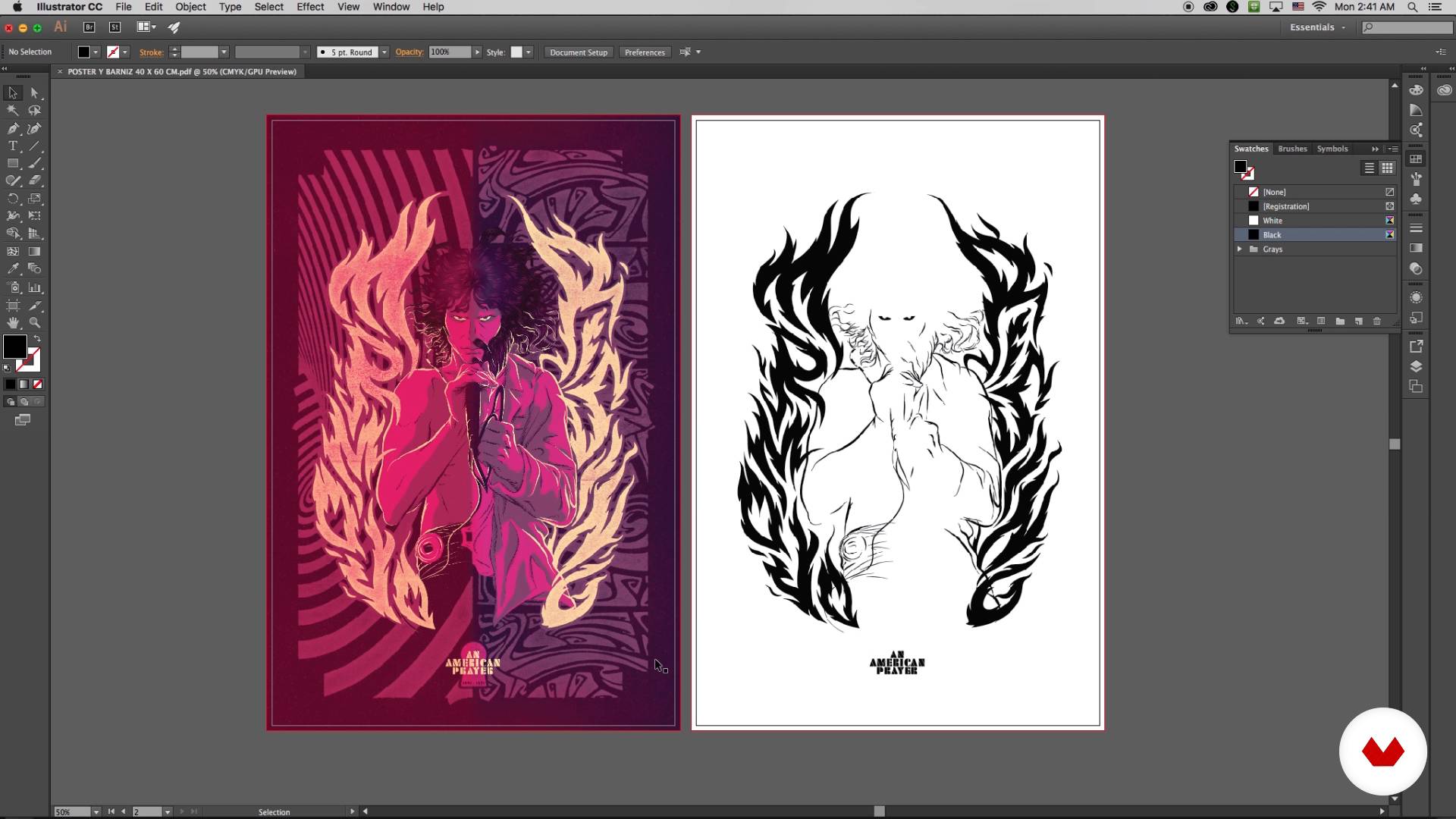1456x819 pixels.
Task: Select the Mesh tool
Action: (13, 251)
